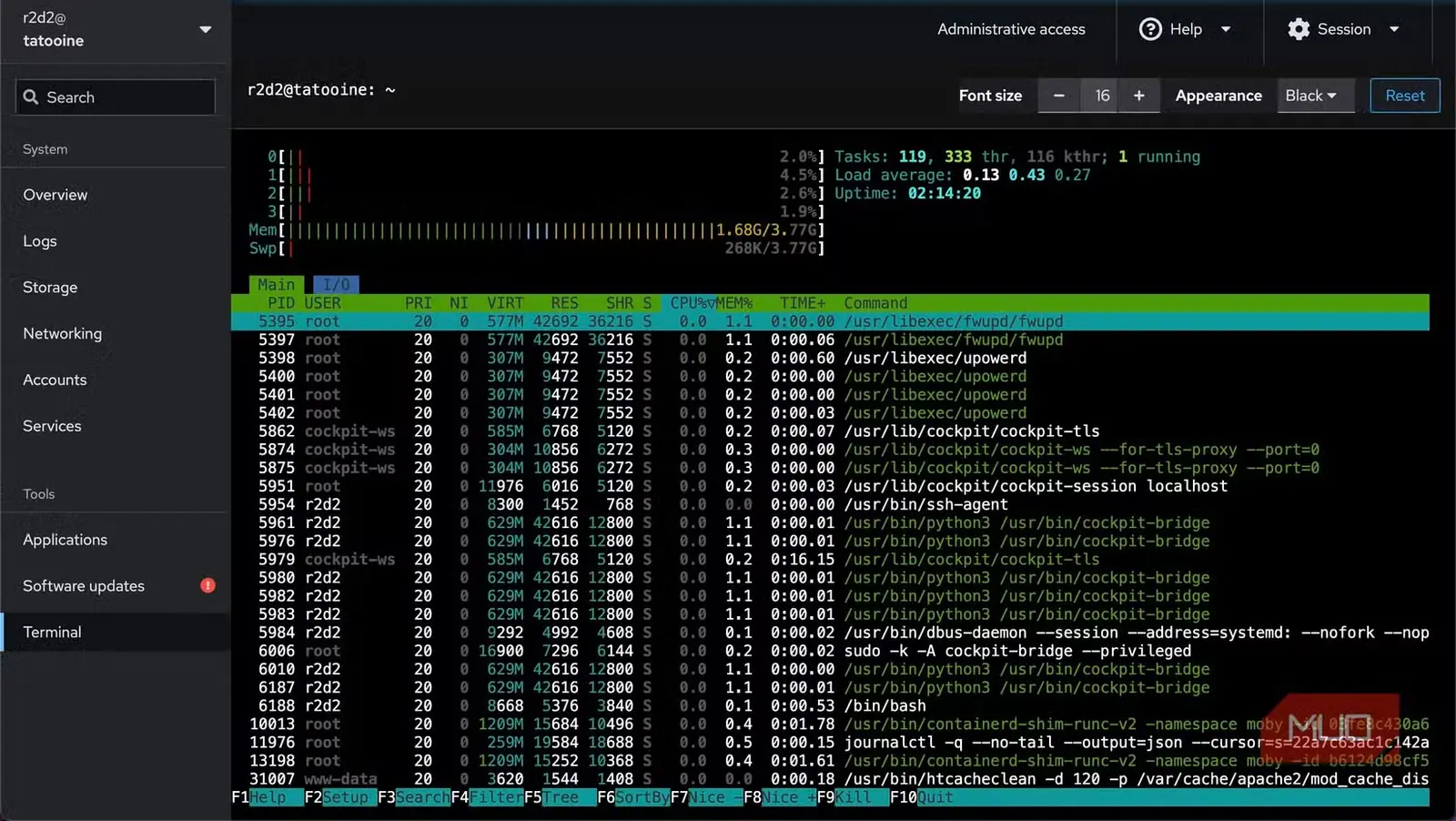Open Software updates page
The image size is (1456, 821).
point(115,585)
